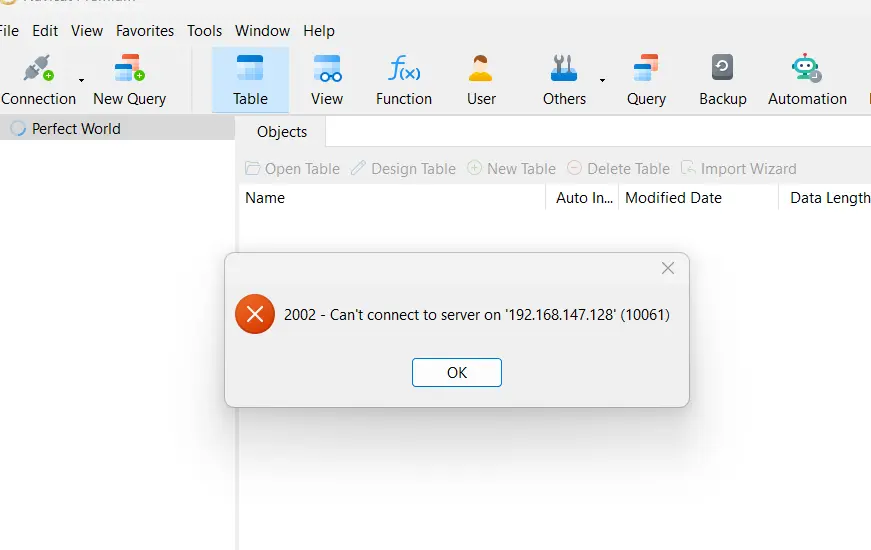
Task: Open the Window menu
Action: coord(262,31)
